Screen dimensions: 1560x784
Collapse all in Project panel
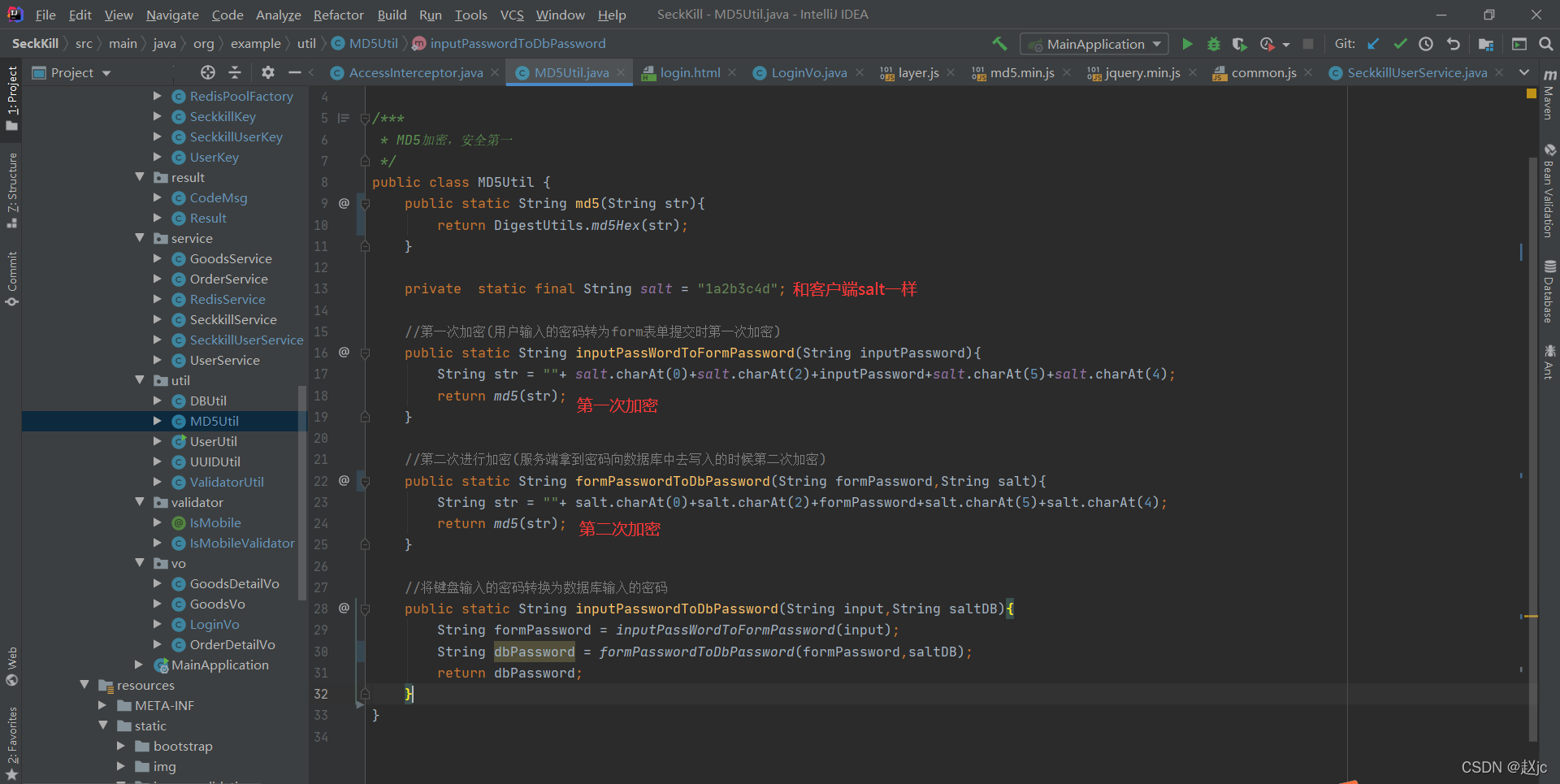pos(235,72)
